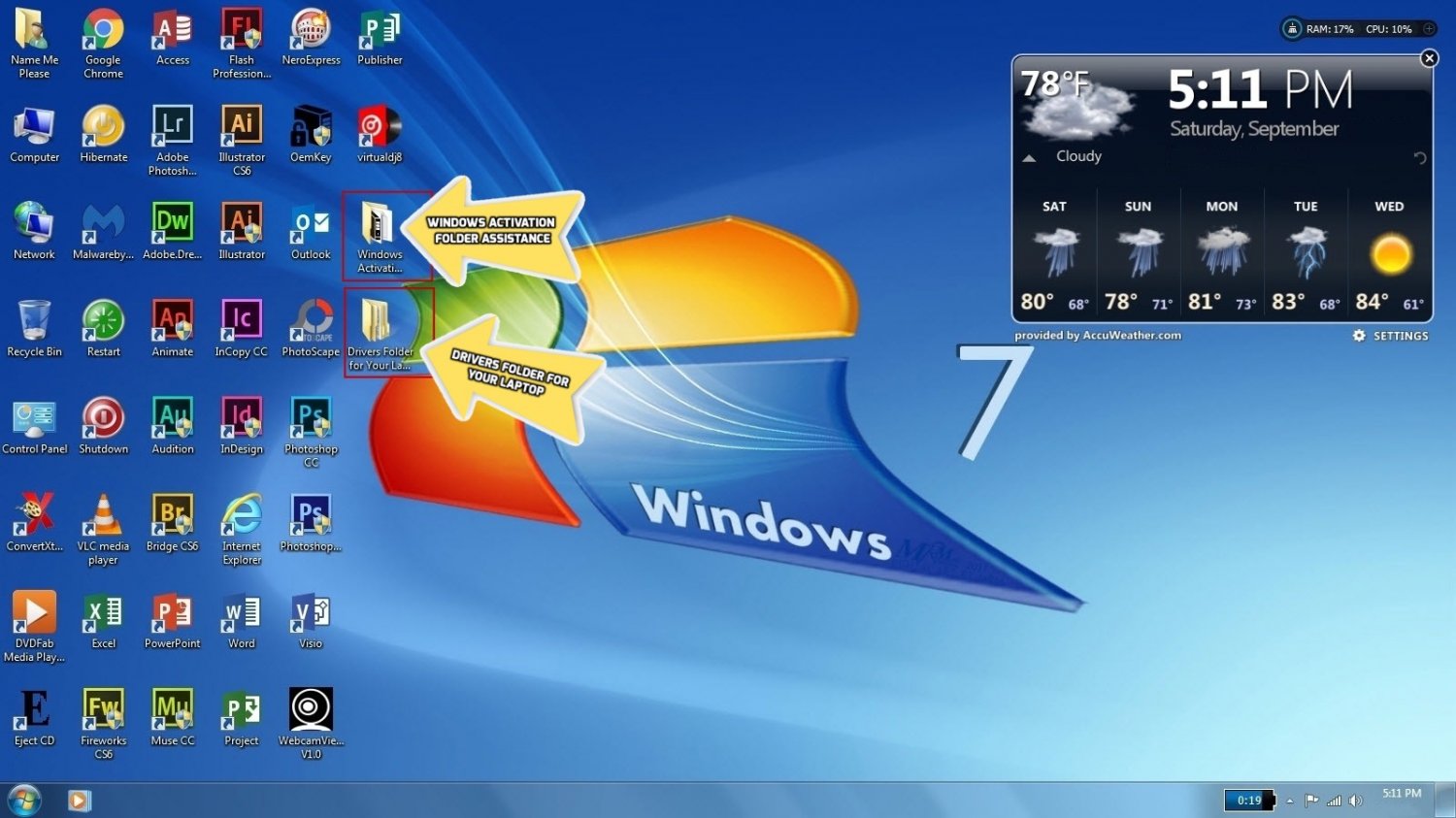Viewport: 1456px width, 818px height.
Task: Open the weather widget SETTINGS
Action: click(1401, 335)
